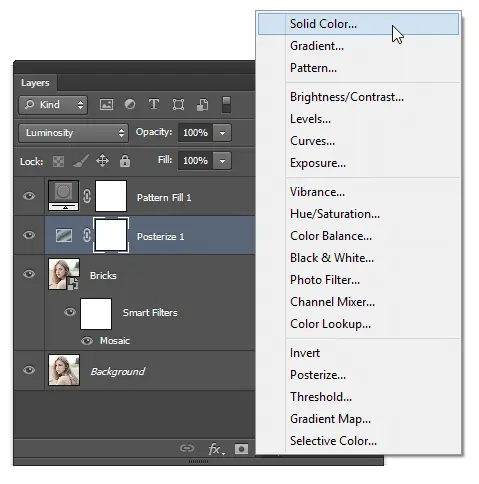Choose Selective Color... adjustment

358,441
